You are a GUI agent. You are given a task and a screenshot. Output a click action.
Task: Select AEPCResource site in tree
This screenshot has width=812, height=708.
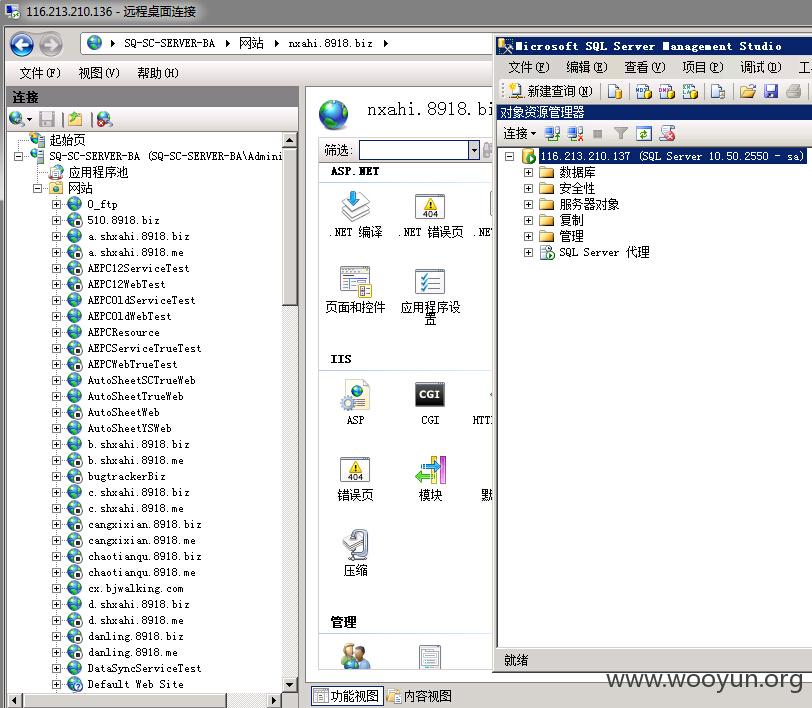point(123,332)
